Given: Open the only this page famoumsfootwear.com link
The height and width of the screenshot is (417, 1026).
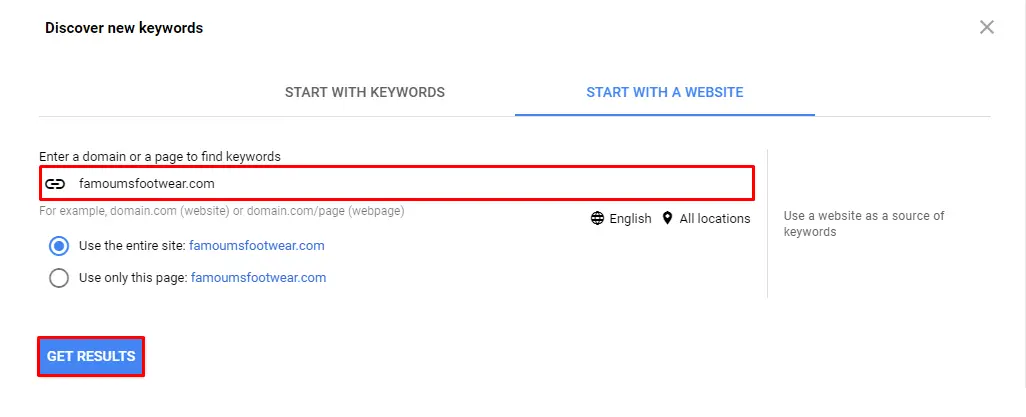Looking at the screenshot, I should tap(258, 278).
